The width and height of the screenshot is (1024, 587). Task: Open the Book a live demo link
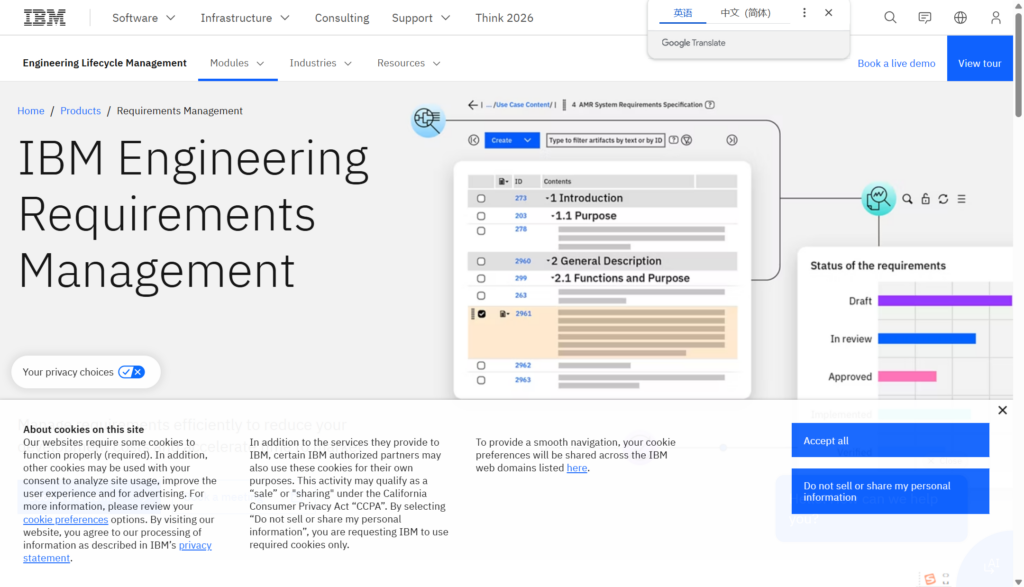click(x=896, y=63)
